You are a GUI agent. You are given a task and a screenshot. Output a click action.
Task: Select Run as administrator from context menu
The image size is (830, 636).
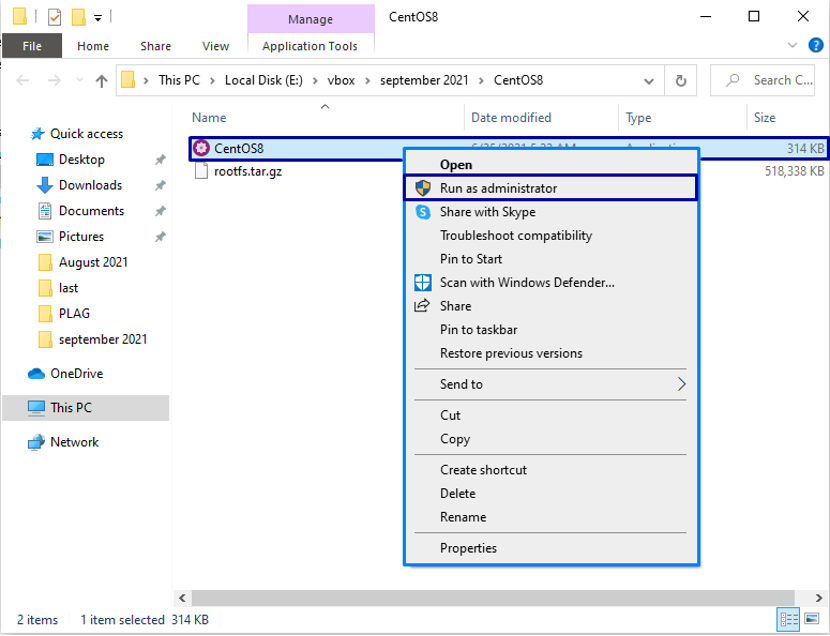[551, 188]
